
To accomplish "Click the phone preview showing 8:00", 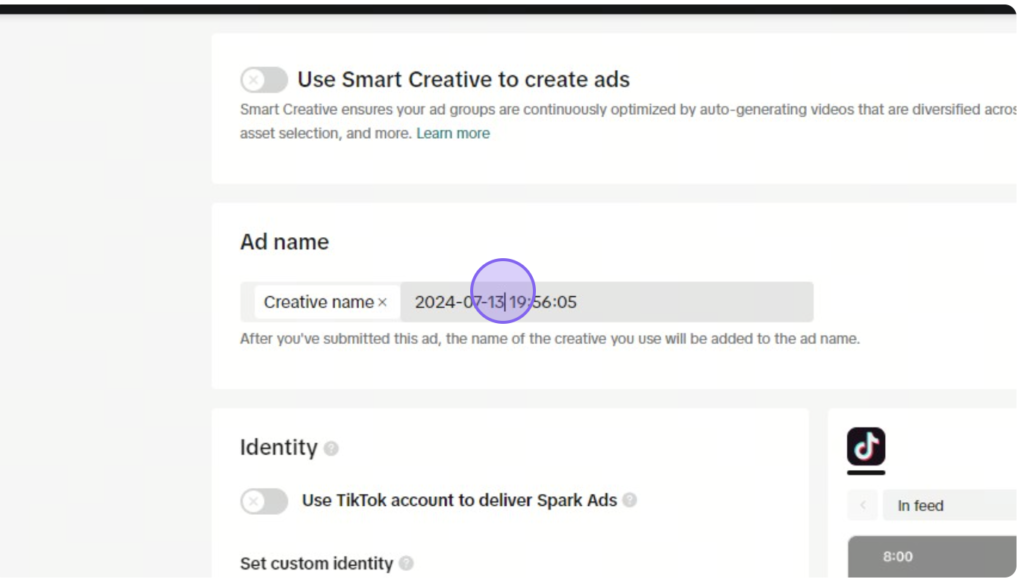I will (932, 557).
